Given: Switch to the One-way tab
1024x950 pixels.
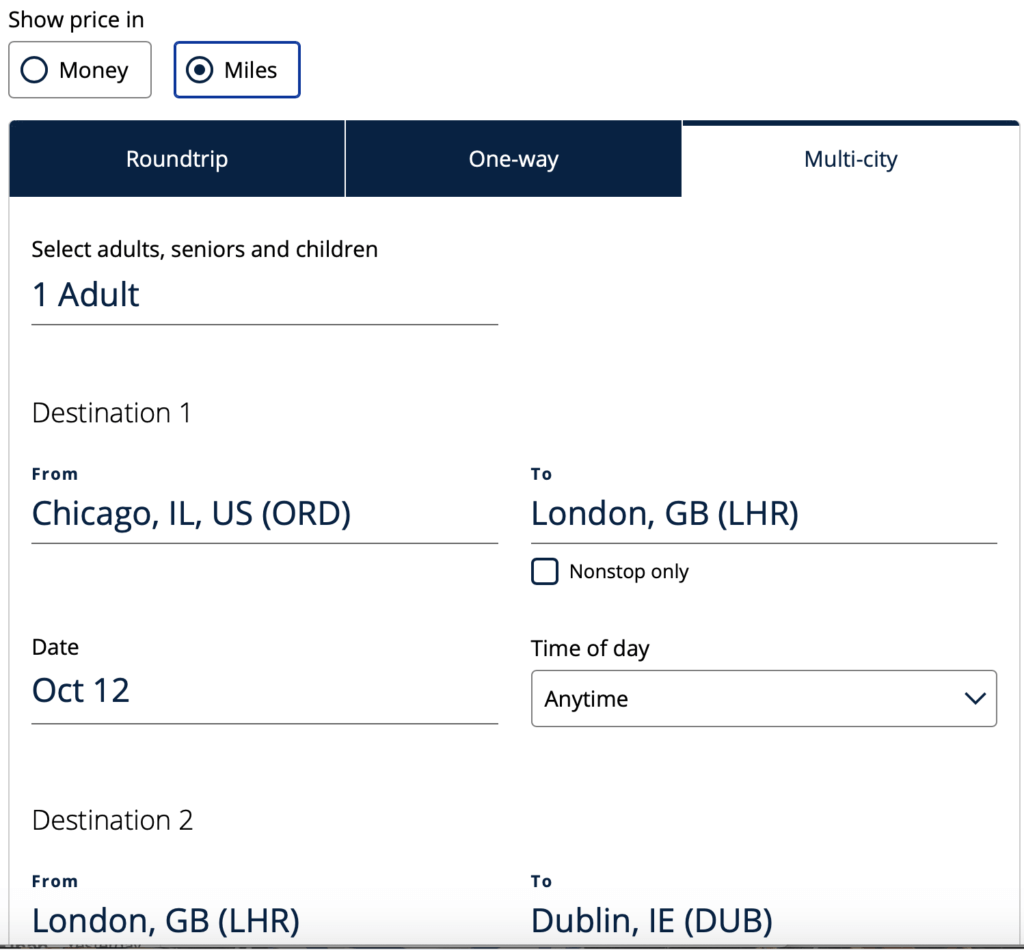Looking at the screenshot, I should pos(513,159).
